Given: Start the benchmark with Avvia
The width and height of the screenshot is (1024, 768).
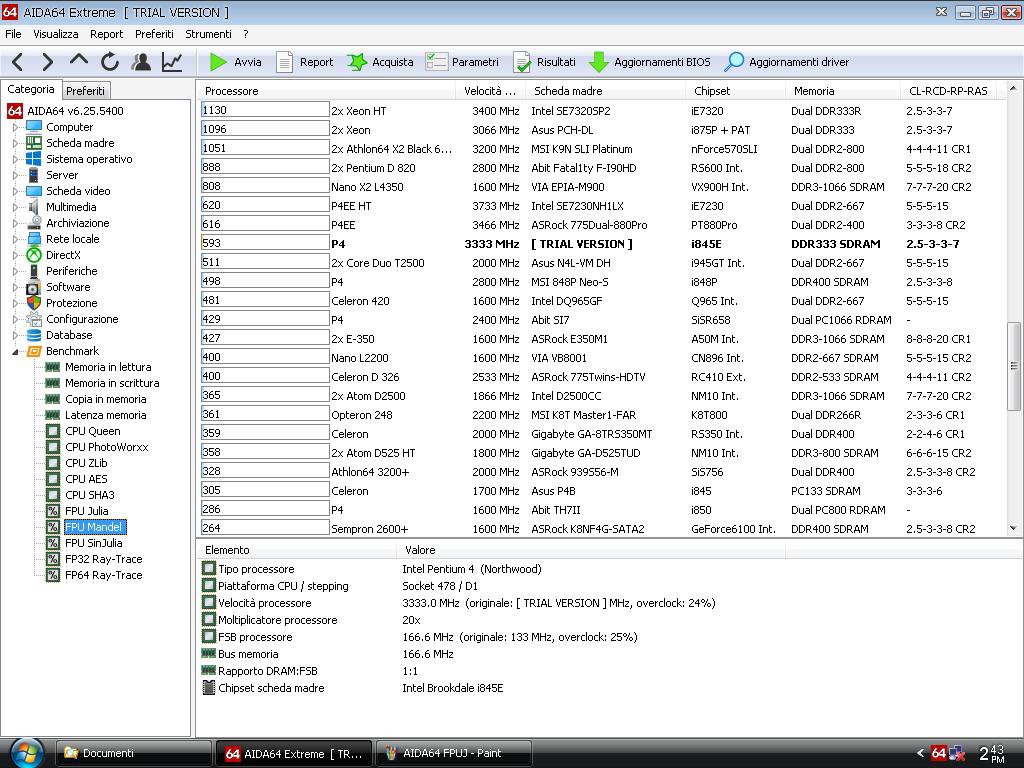Looking at the screenshot, I should coord(235,62).
